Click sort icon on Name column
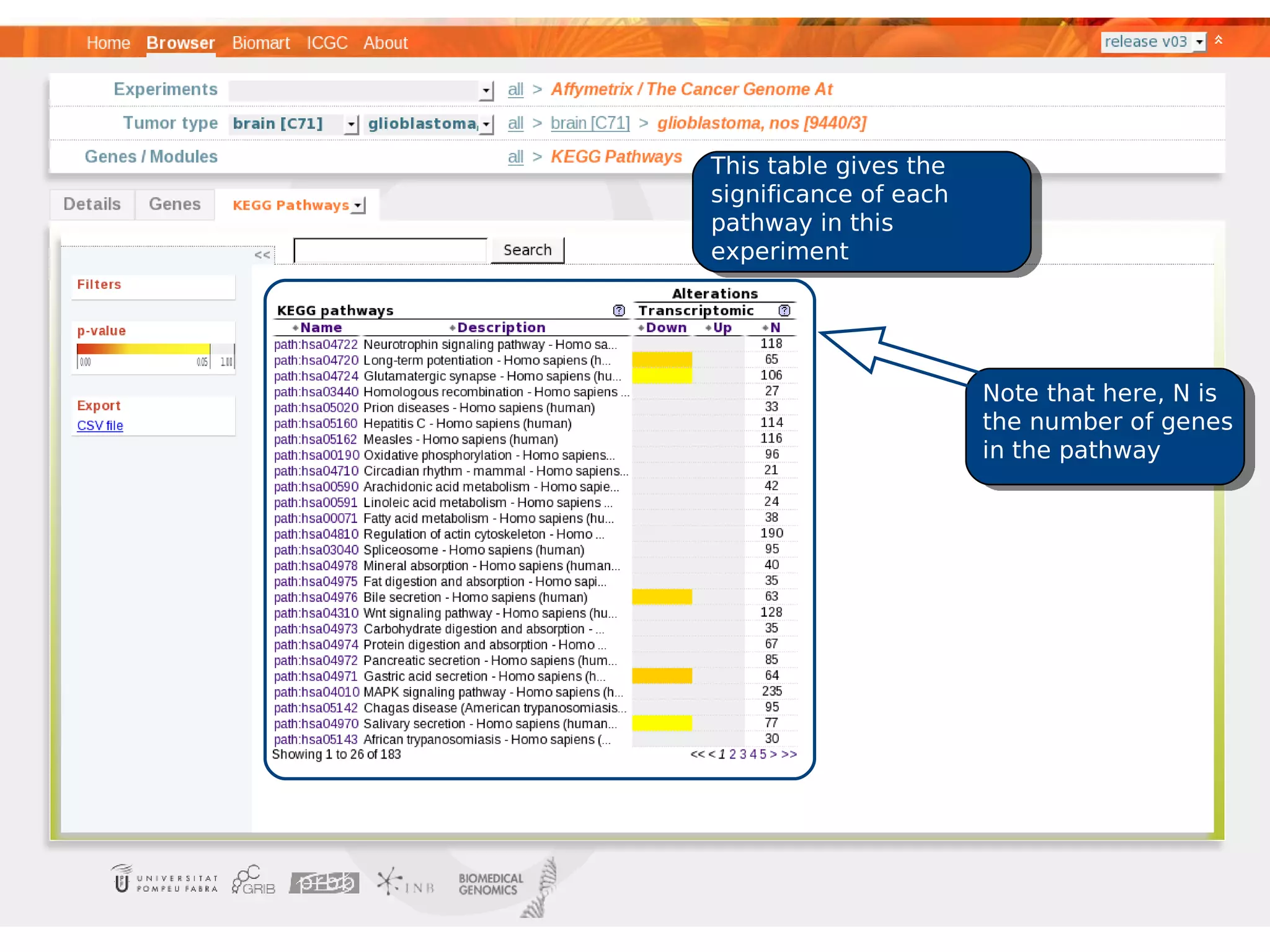The height and width of the screenshot is (952, 1270). click(x=295, y=328)
